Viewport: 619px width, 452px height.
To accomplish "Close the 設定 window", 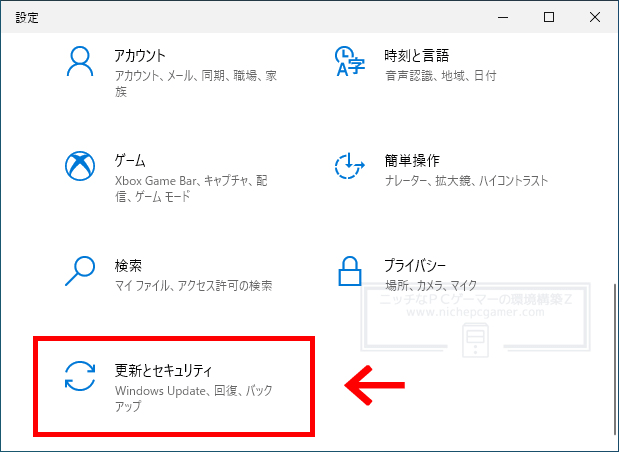I will 595,17.
